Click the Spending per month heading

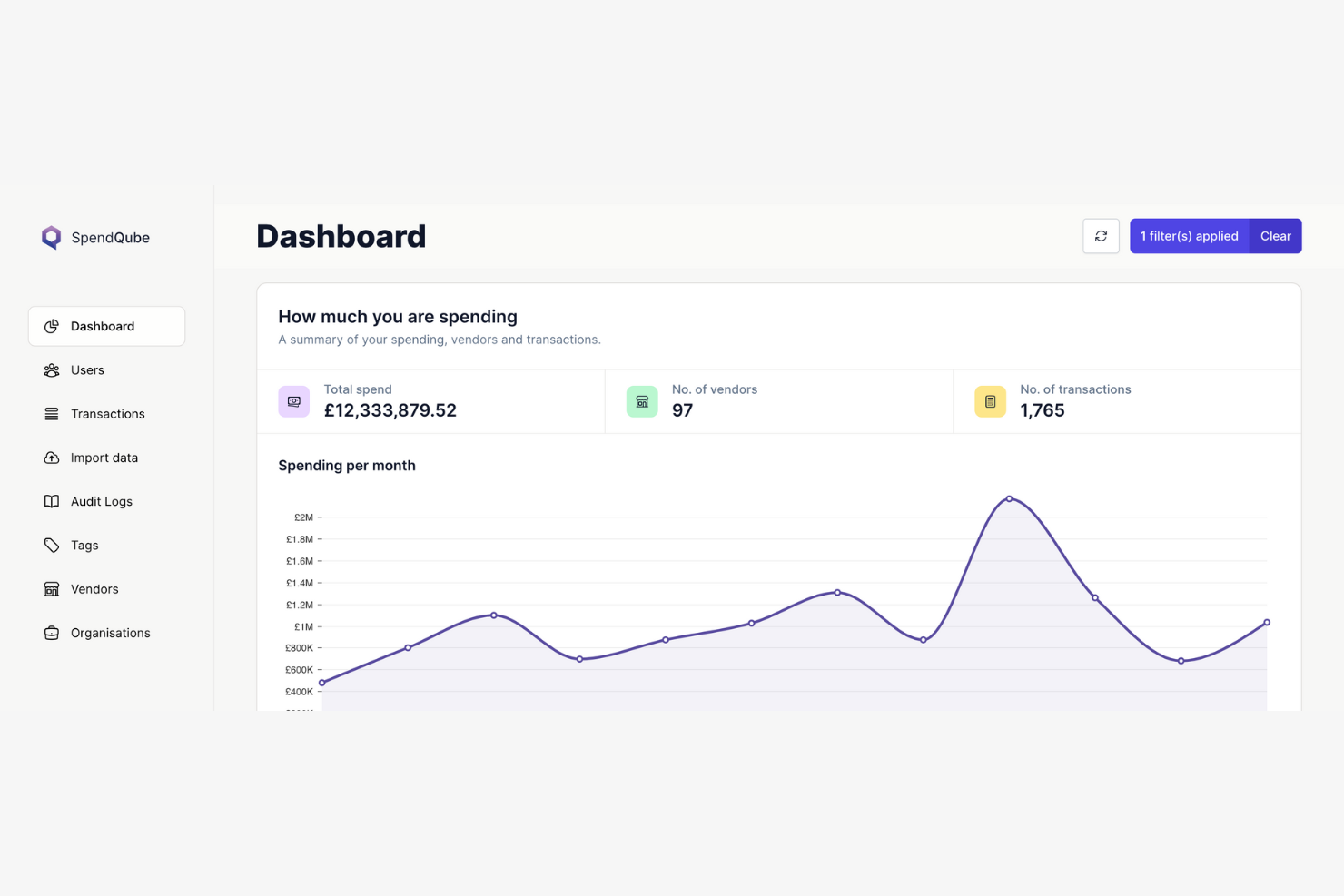click(347, 466)
